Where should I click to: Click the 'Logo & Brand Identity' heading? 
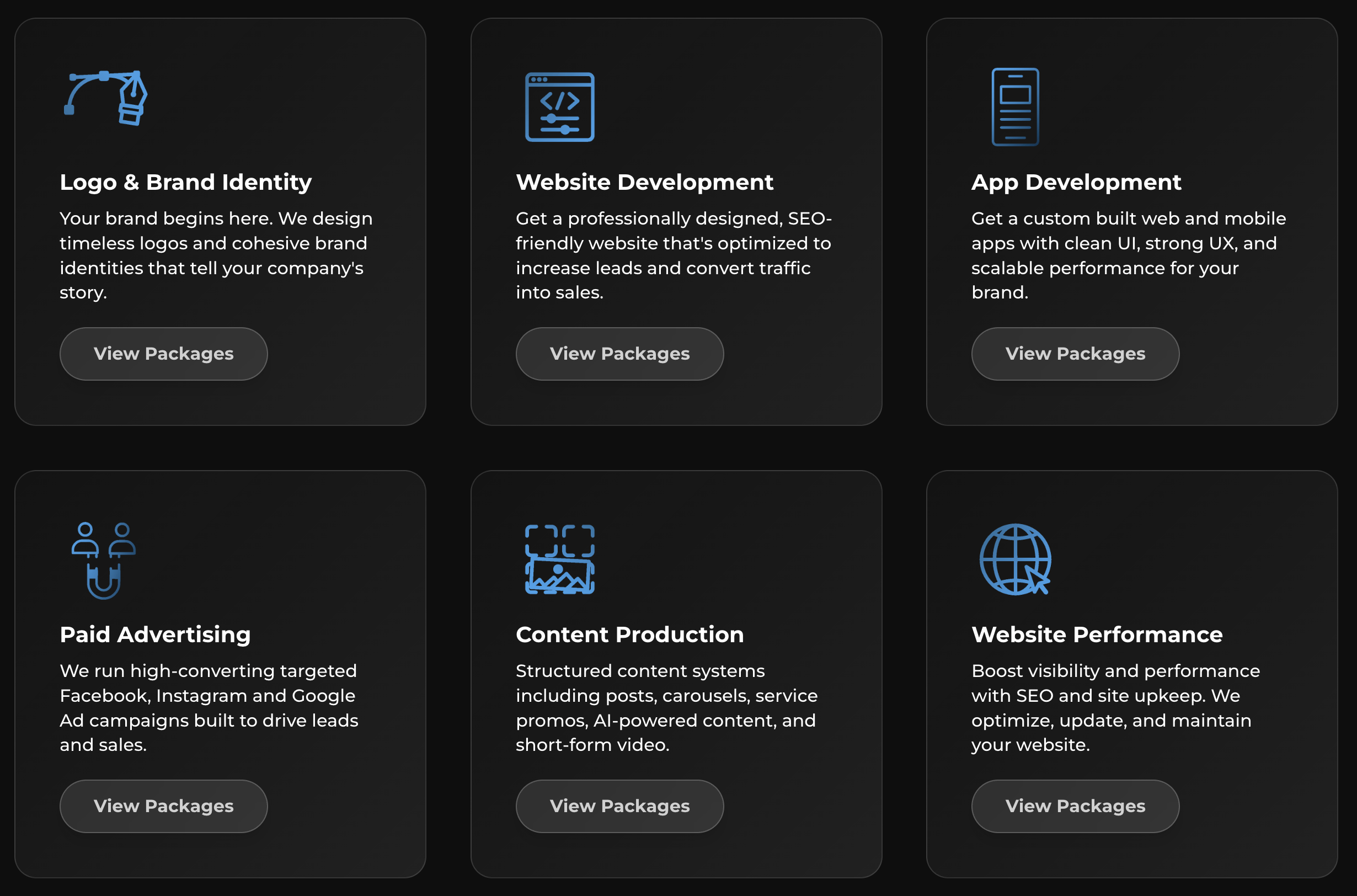[186, 182]
